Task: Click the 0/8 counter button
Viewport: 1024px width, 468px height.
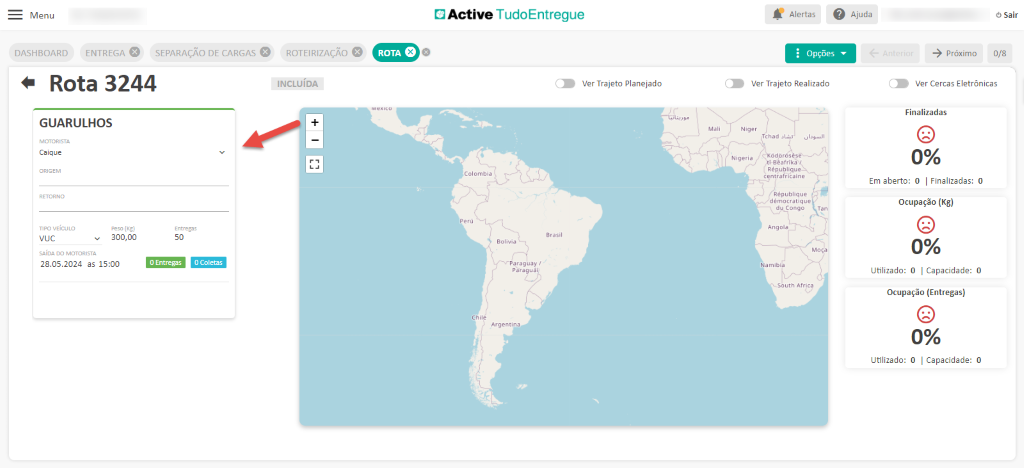Action: click(999, 54)
